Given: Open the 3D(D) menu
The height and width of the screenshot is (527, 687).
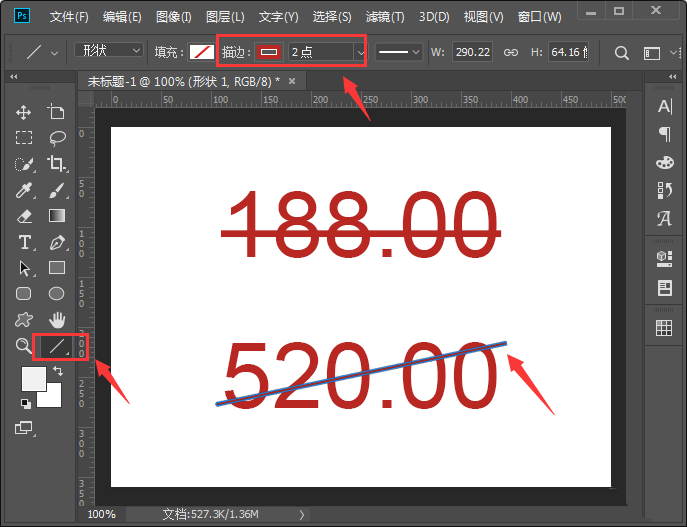Looking at the screenshot, I should (x=434, y=17).
